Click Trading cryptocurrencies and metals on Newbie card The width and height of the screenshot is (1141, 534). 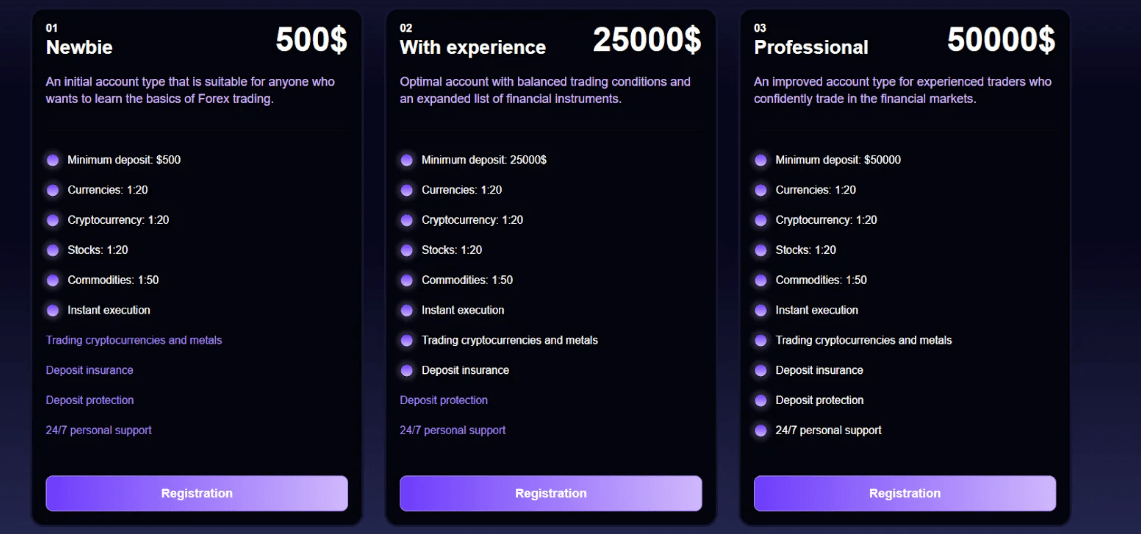coord(134,340)
